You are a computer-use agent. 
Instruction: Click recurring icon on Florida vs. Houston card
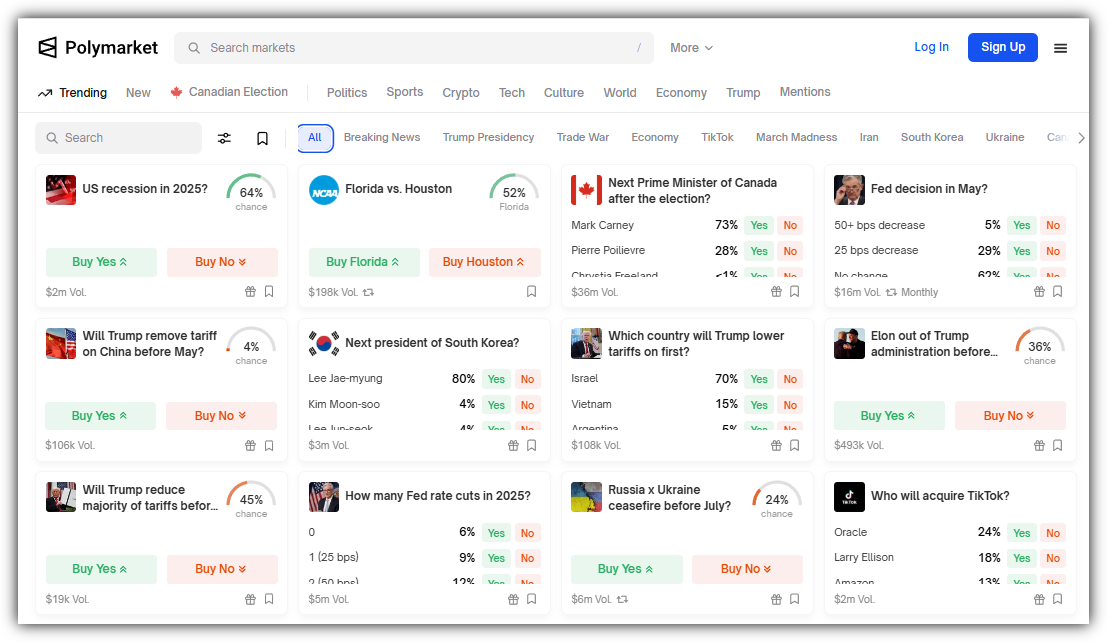click(368, 292)
